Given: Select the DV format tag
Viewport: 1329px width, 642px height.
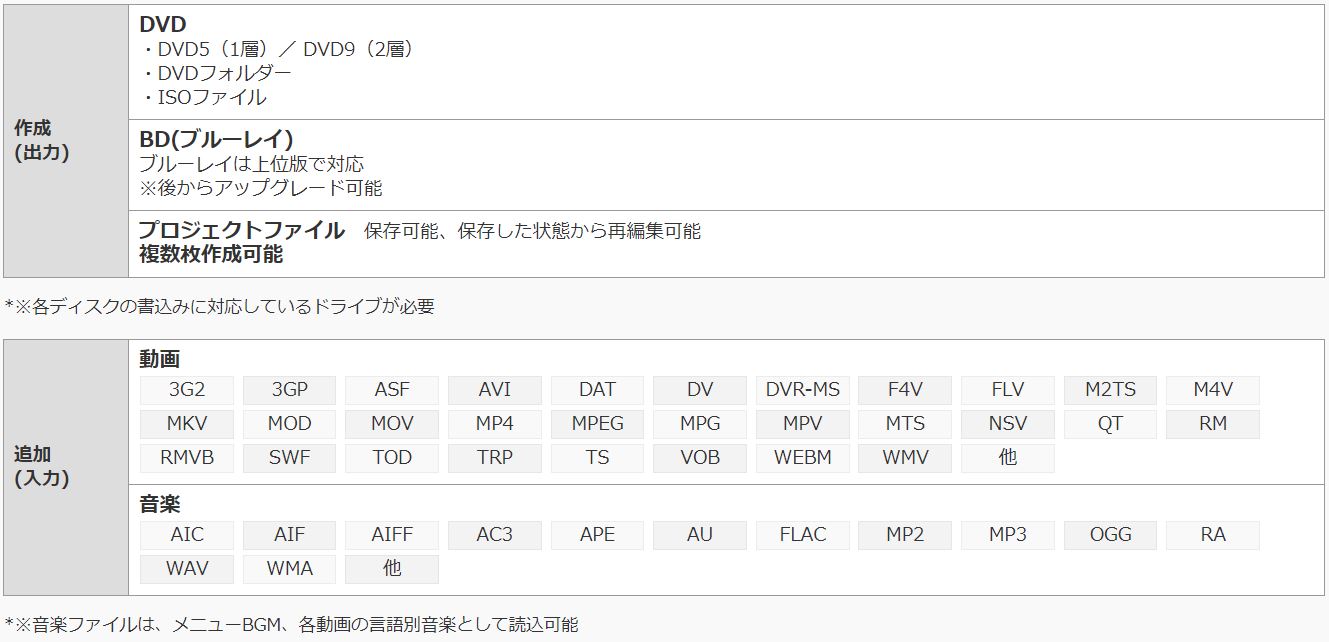Looking at the screenshot, I should (700, 390).
